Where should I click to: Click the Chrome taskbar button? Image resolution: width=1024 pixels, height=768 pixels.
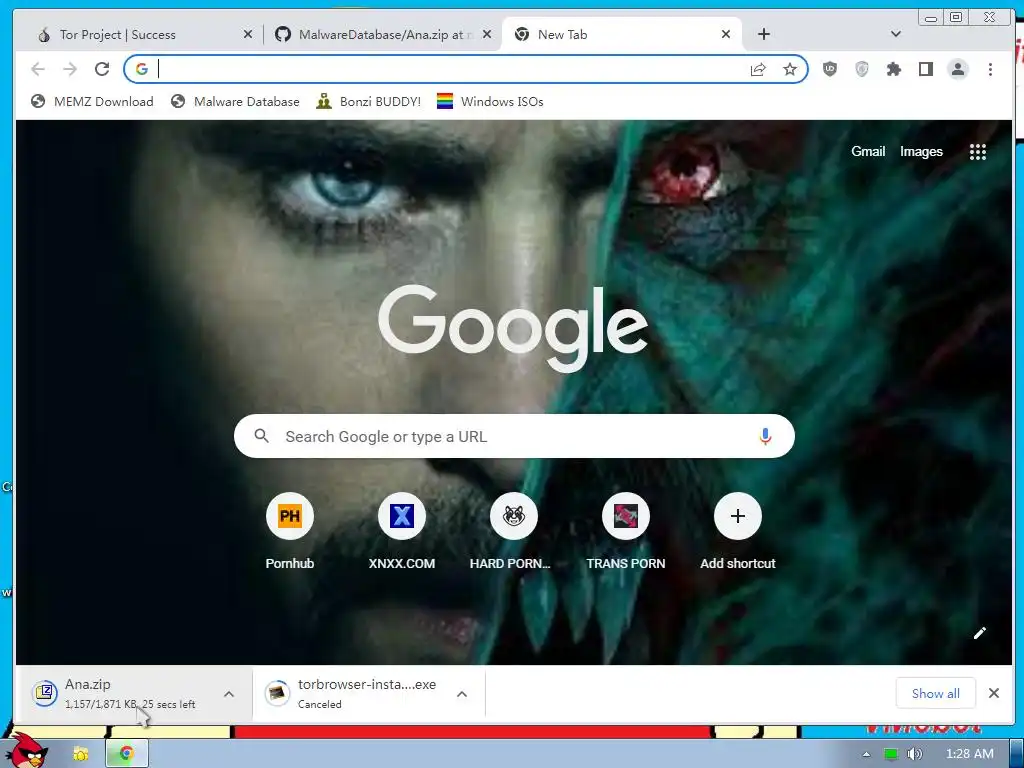tap(127, 754)
